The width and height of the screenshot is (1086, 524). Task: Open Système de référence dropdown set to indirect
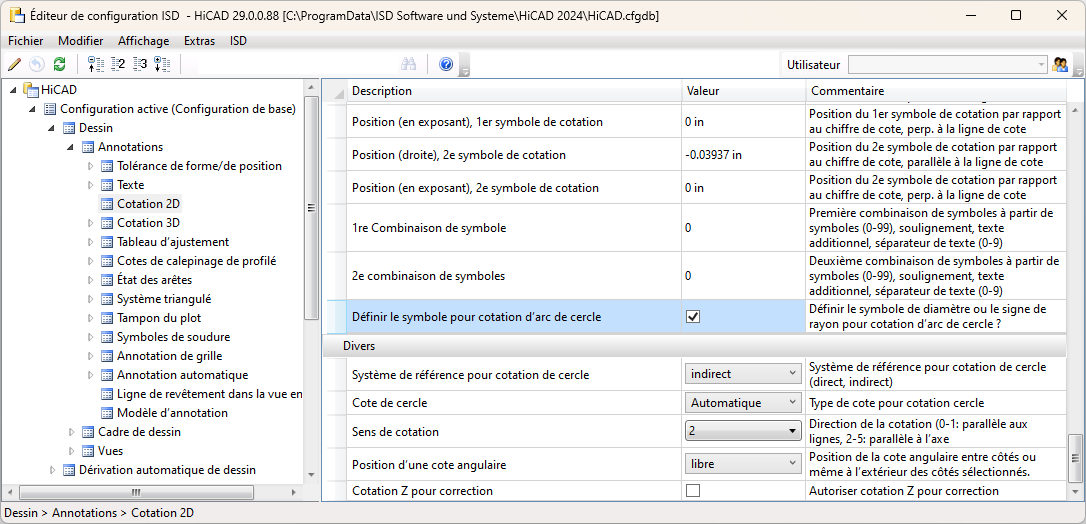tap(743, 374)
